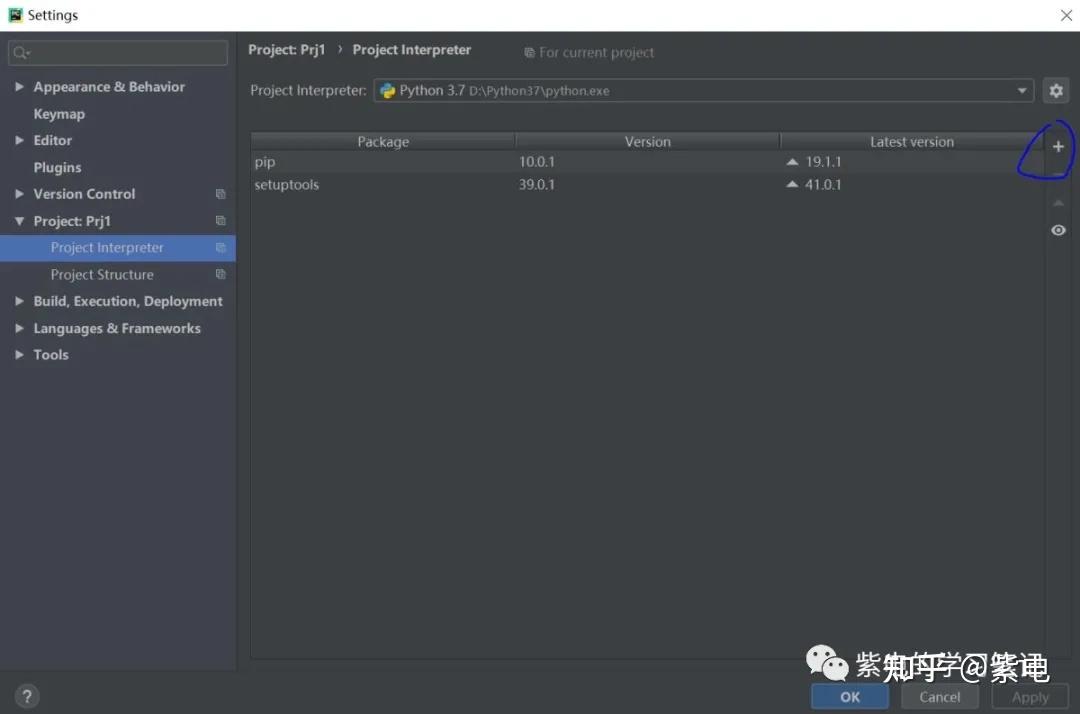Click the Cancel button
This screenshot has height=714, width=1080.
(939, 697)
